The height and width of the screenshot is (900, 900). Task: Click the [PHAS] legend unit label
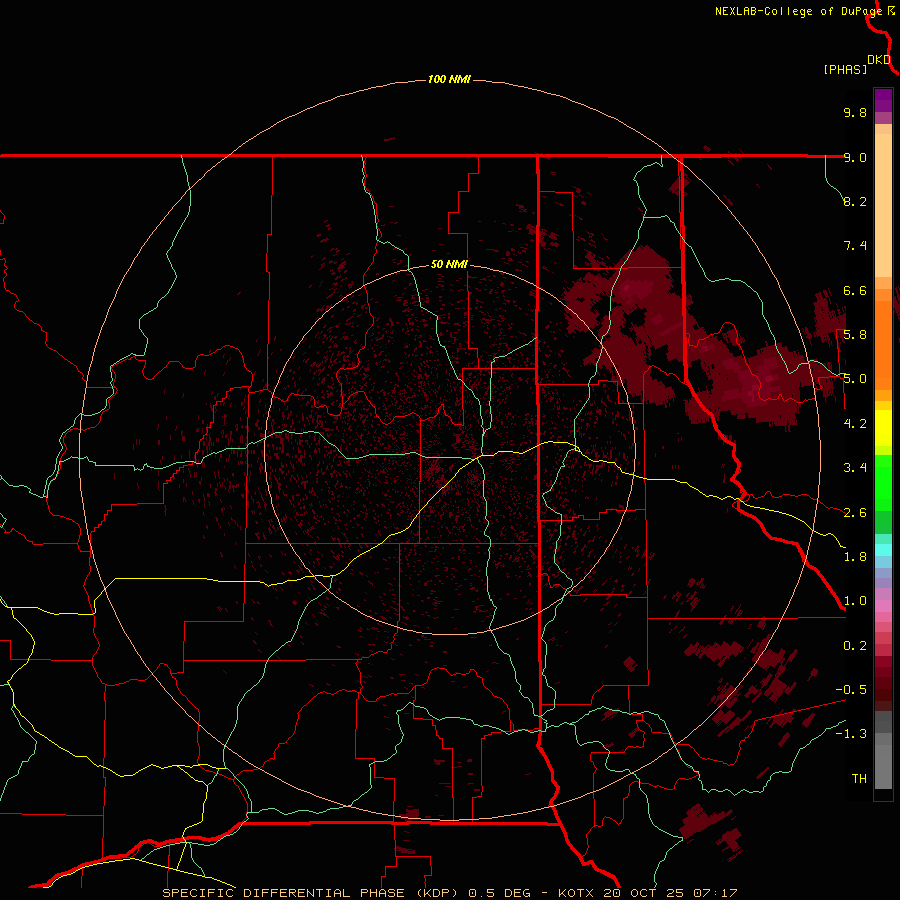point(845,69)
